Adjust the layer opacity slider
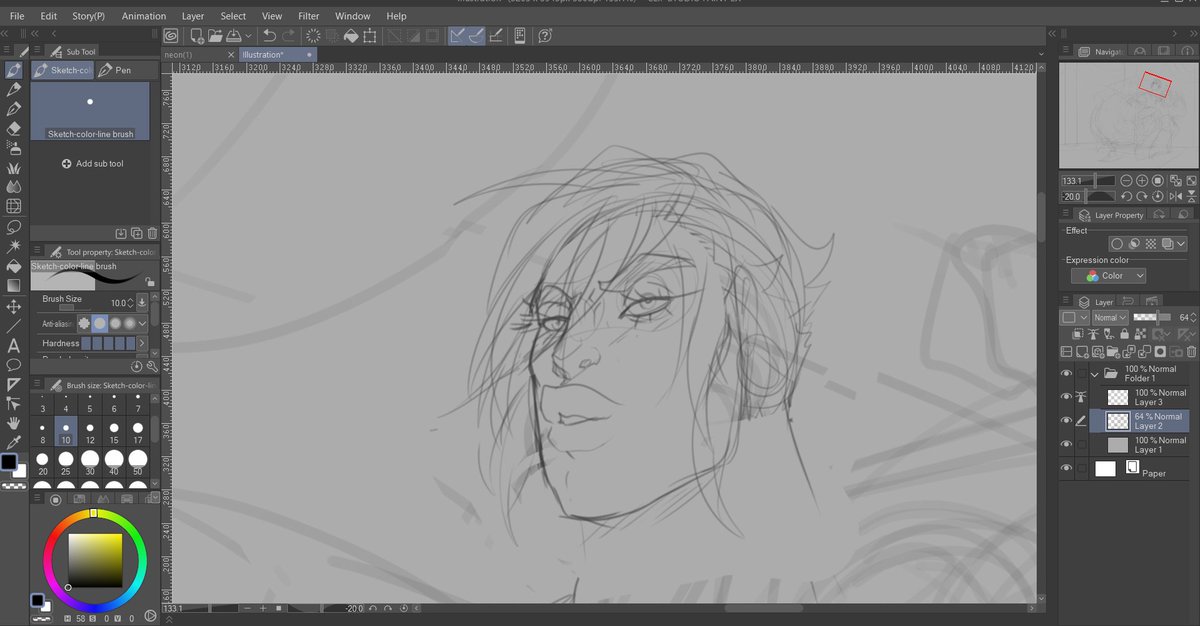The width and height of the screenshot is (1200, 626). [1151, 317]
